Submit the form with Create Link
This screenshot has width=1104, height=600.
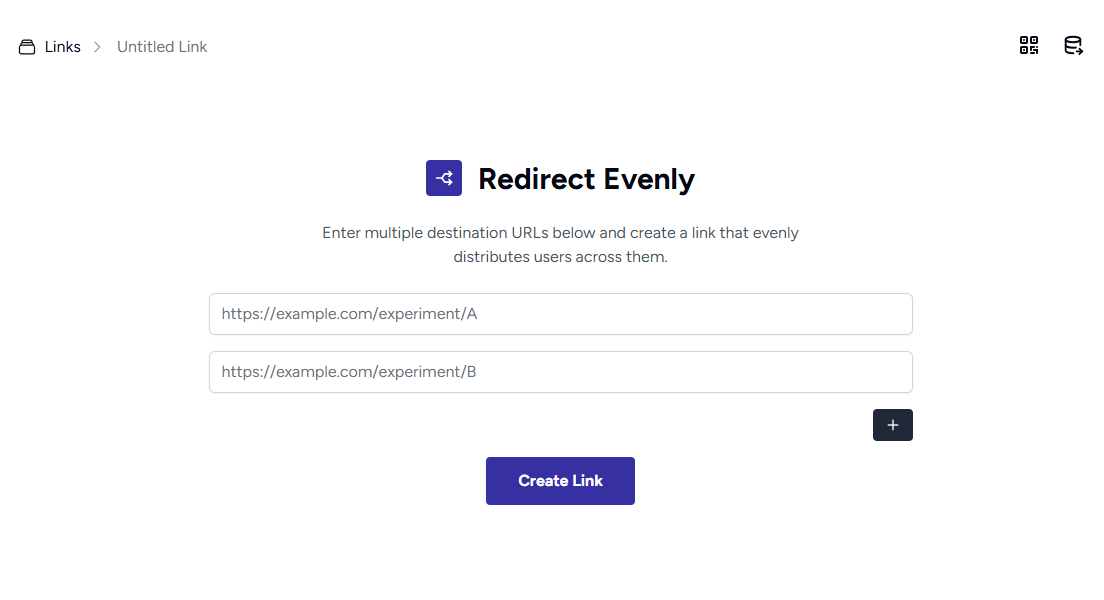(560, 481)
